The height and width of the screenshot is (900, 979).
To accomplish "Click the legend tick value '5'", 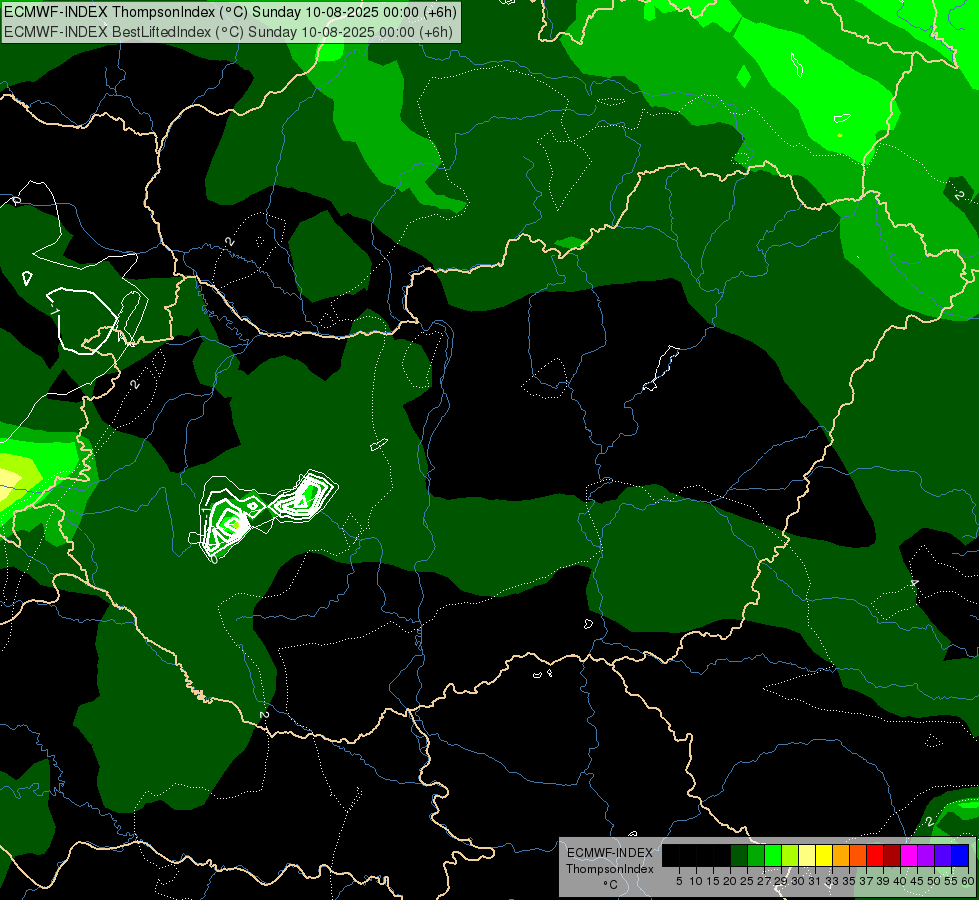I will coord(679,881).
